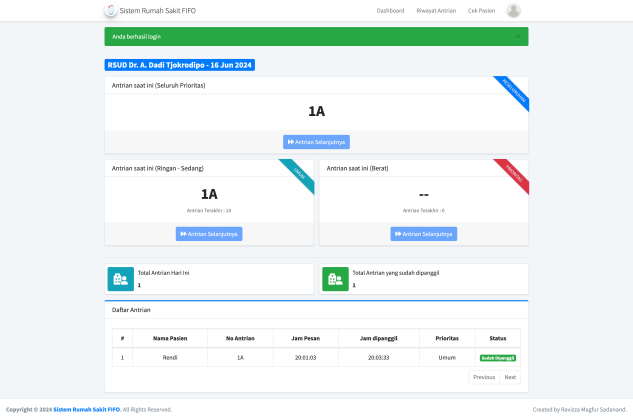Click the Sistem Rumah Sakit FIFO logo icon
The image size is (633, 420).
pyautogui.click(x=110, y=11)
